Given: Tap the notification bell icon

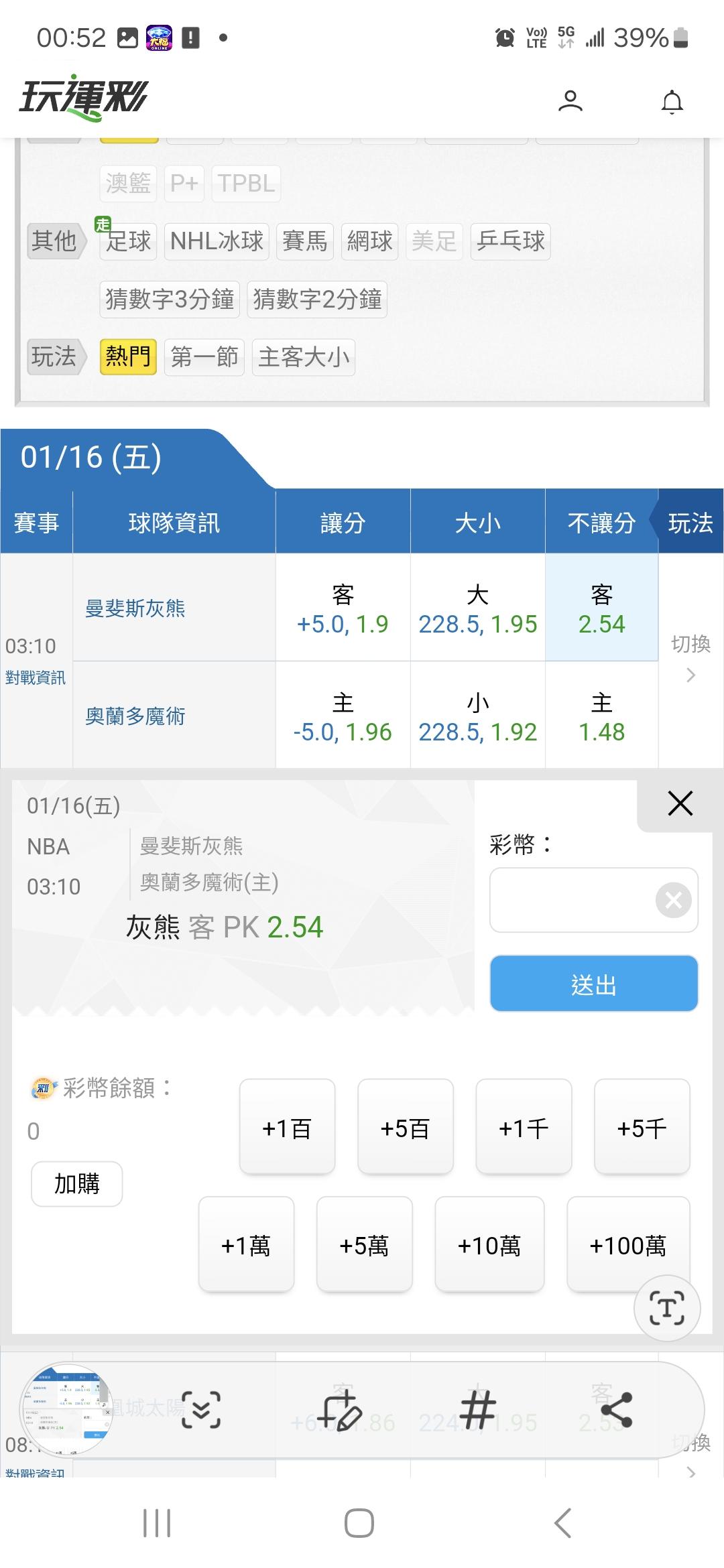Looking at the screenshot, I should click(672, 102).
